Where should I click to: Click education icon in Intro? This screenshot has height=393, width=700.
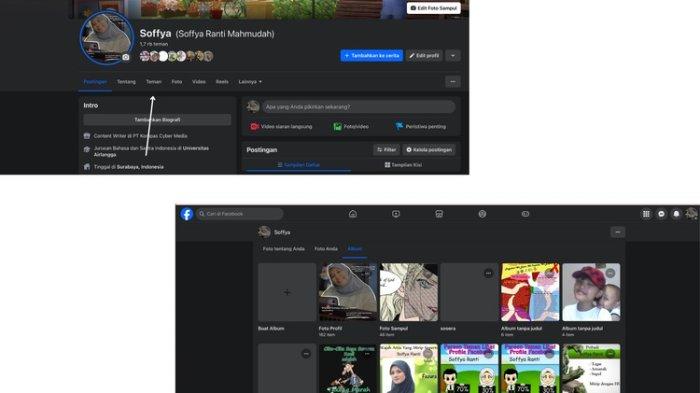click(x=87, y=150)
